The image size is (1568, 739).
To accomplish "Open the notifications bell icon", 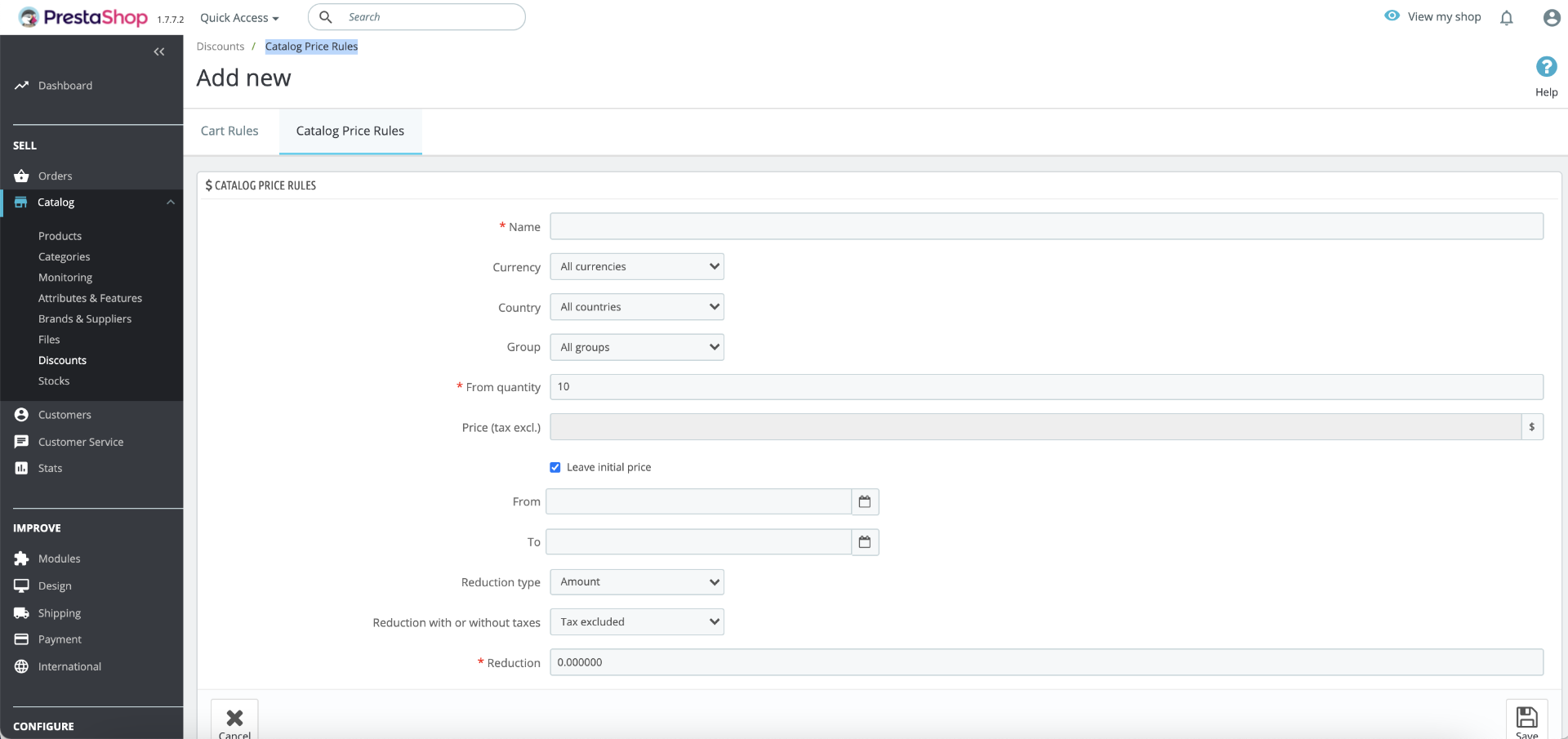I will [1506, 18].
